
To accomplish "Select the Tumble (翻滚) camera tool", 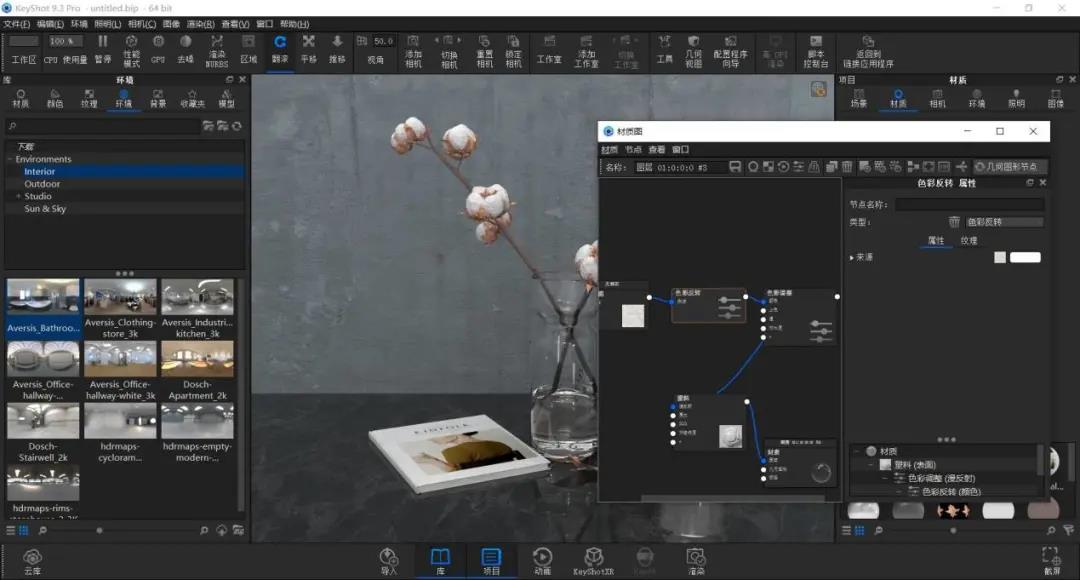I will click(280, 49).
